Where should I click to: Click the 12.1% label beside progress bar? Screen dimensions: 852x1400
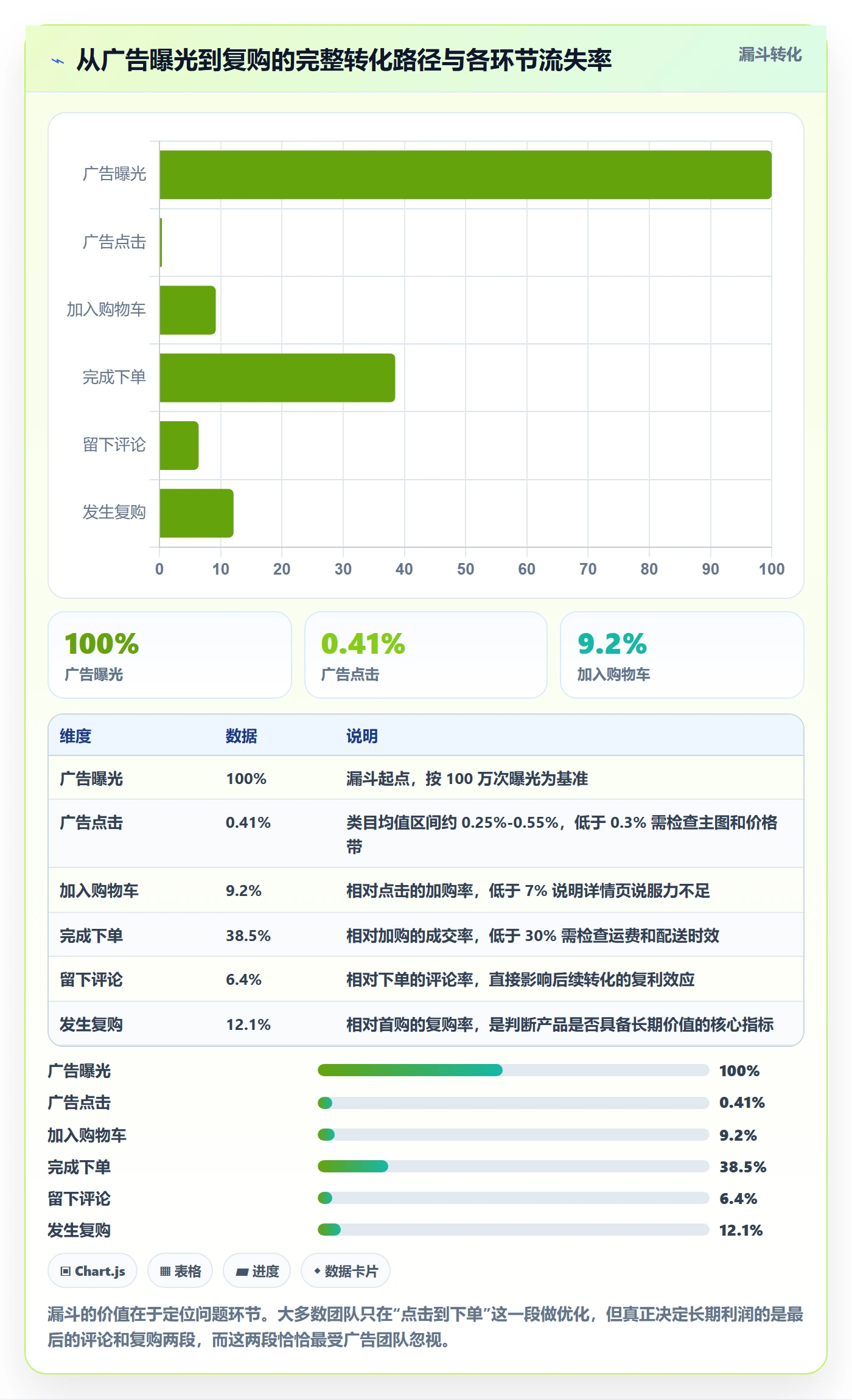click(x=741, y=1230)
